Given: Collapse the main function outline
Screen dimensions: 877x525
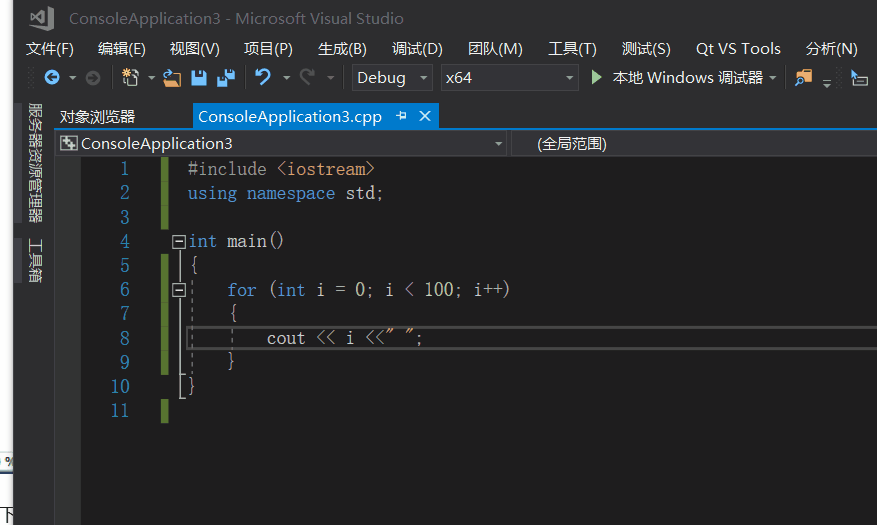Looking at the screenshot, I should (179, 242).
